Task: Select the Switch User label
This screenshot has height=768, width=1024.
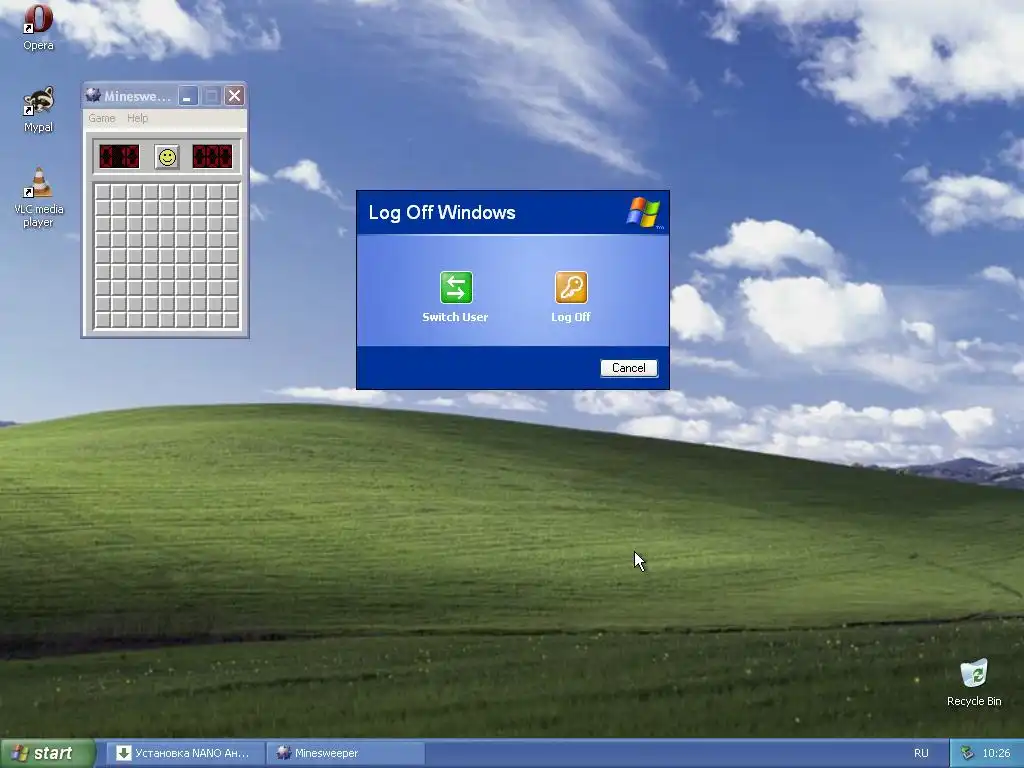Action: click(455, 317)
